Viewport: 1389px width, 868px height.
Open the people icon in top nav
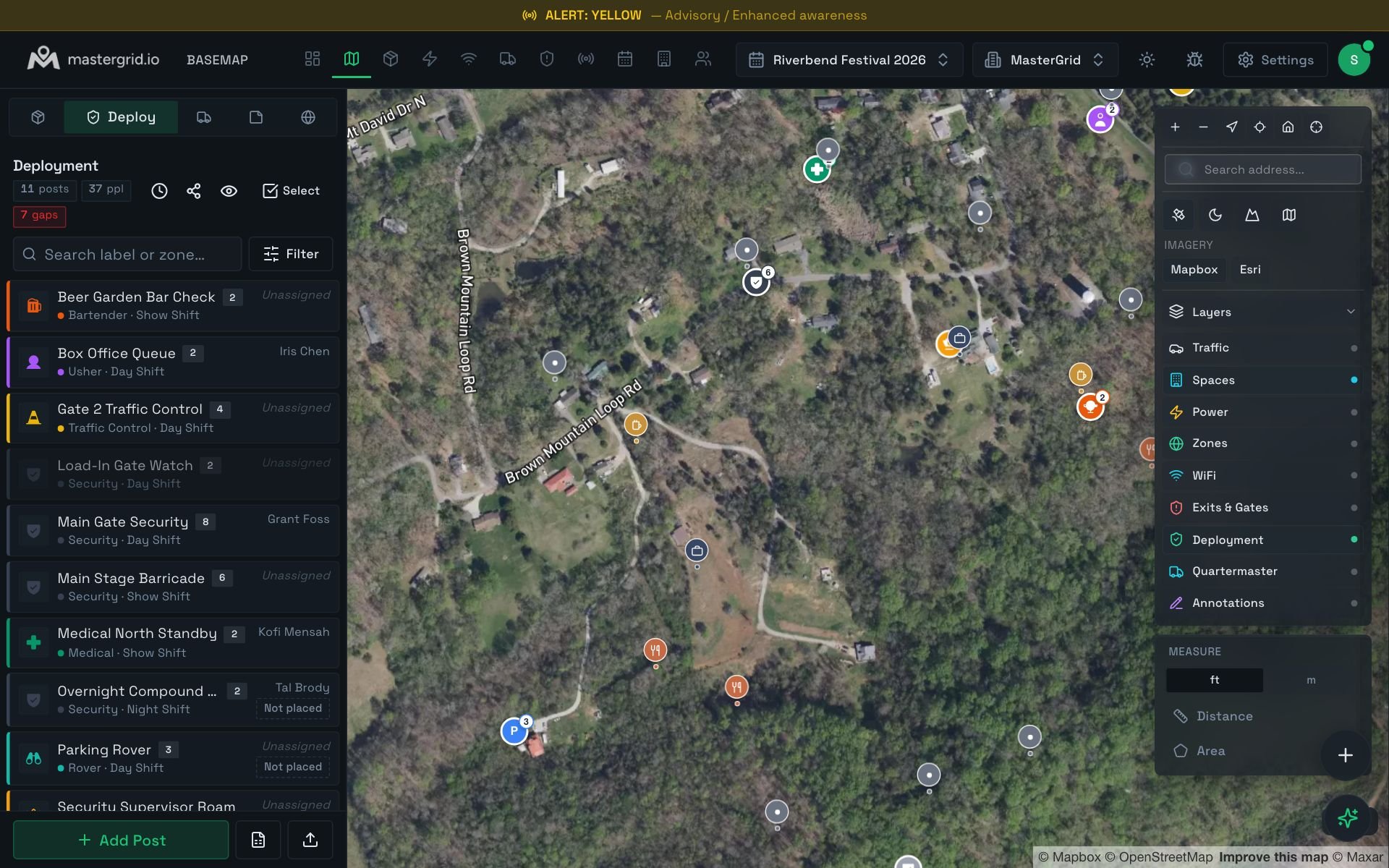tap(703, 59)
